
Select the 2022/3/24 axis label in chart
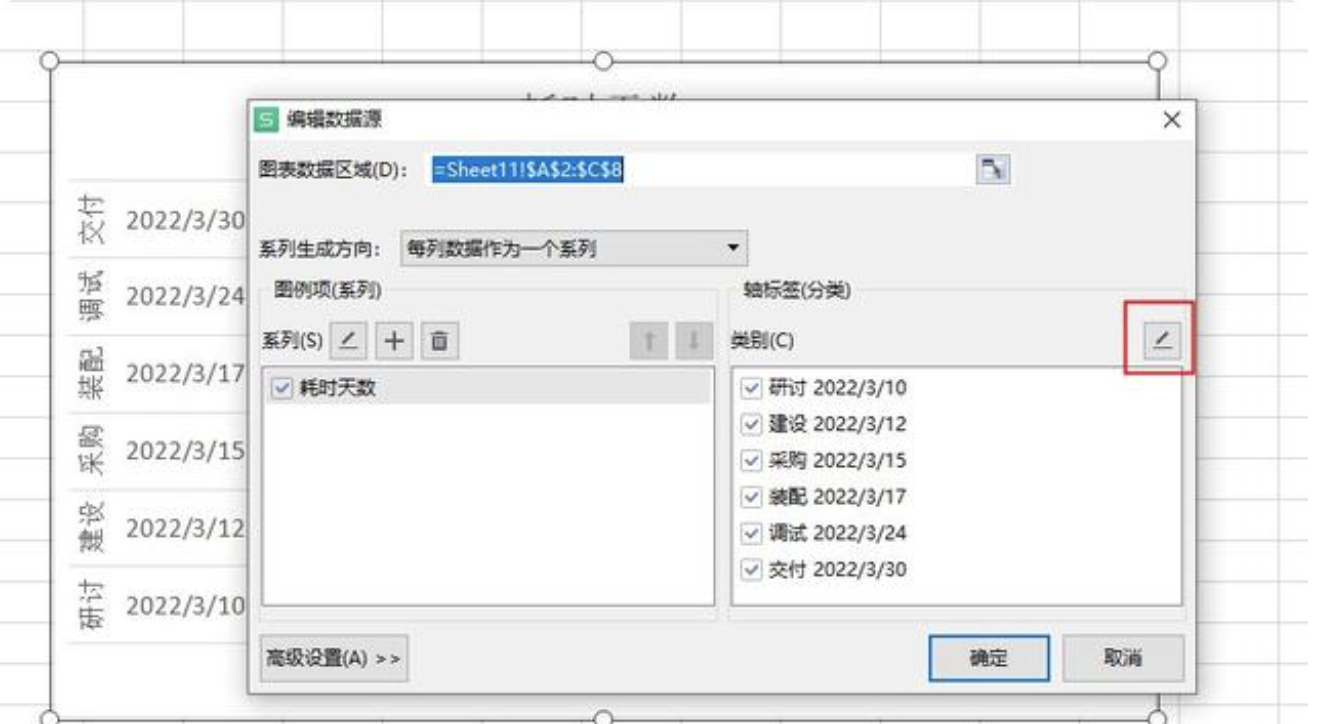(x=184, y=297)
